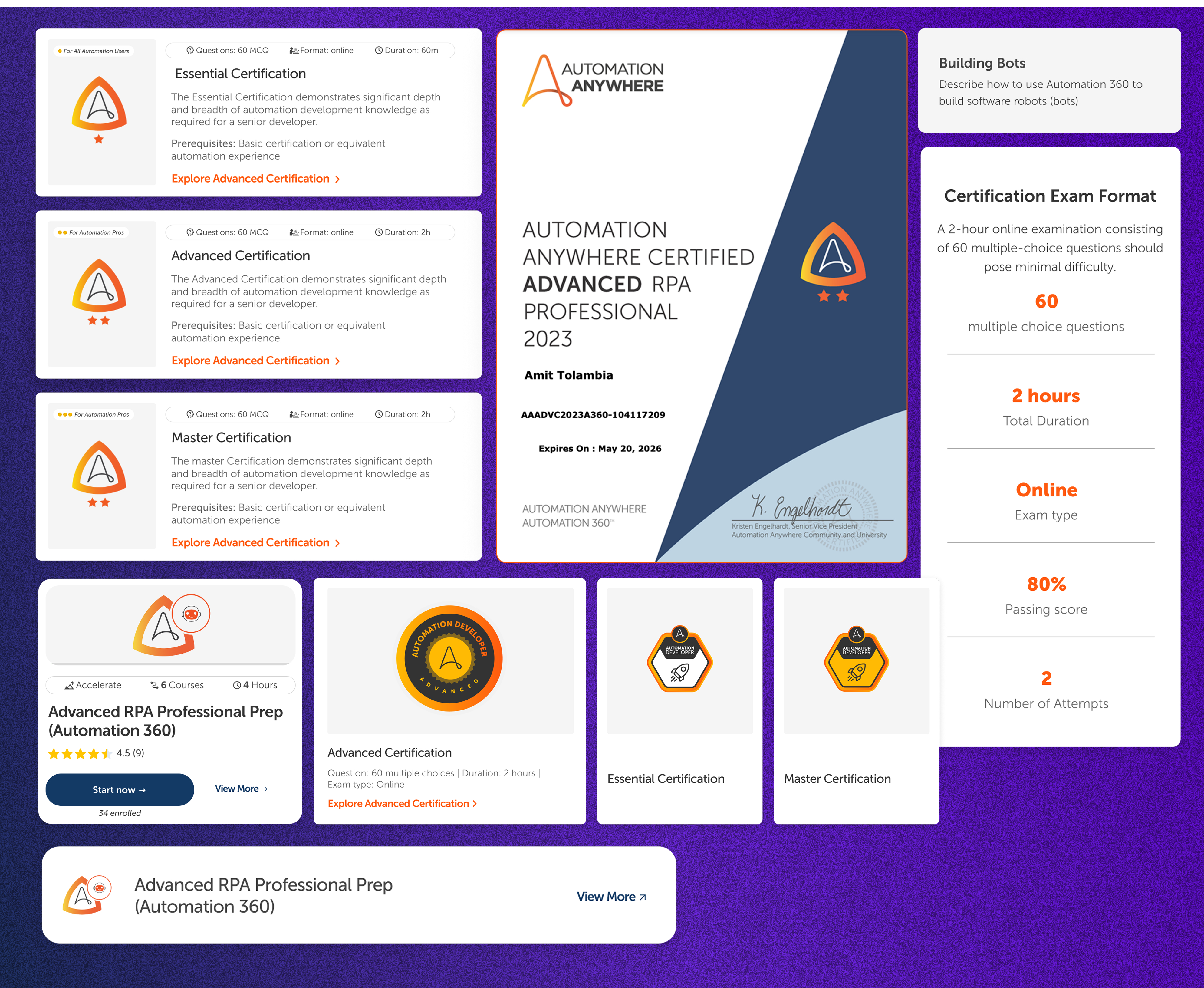Expand Explore Advanced Certification under Essential Certification
Screen dimensions: 1204x988
click(x=250, y=178)
